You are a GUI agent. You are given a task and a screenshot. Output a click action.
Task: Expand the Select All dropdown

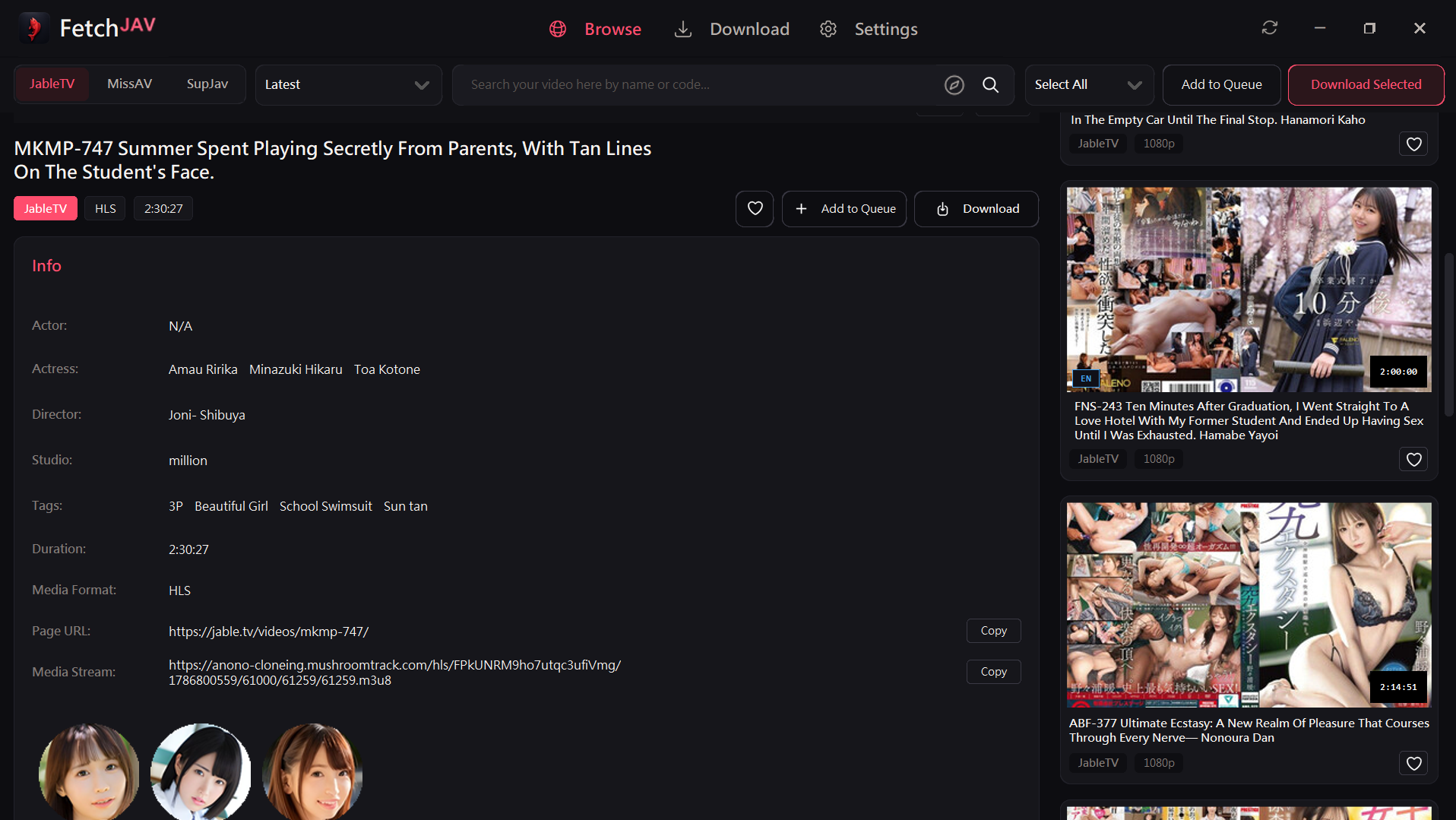tap(1089, 85)
